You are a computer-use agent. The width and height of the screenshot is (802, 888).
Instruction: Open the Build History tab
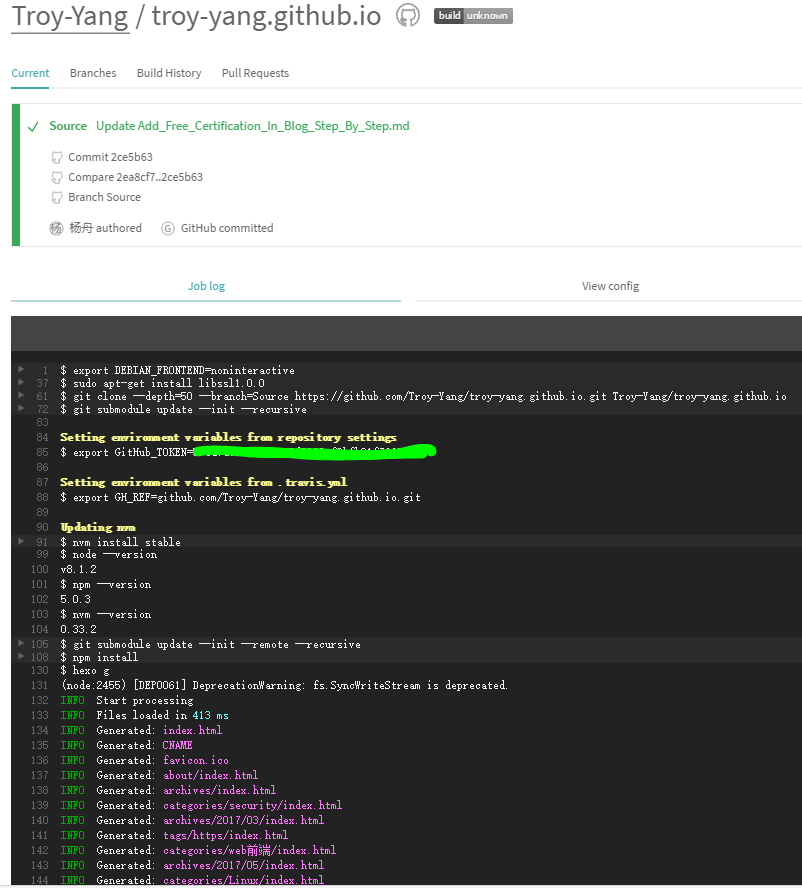click(x=169, y=73)
